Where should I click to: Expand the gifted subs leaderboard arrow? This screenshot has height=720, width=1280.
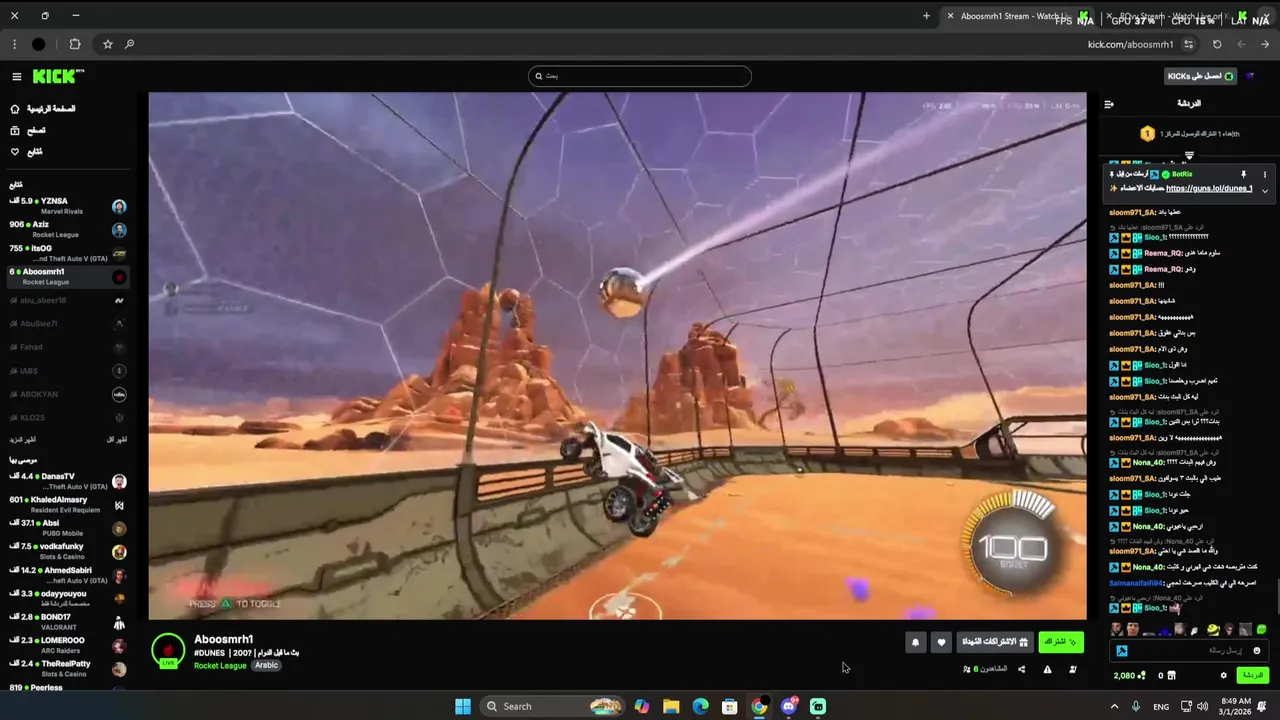(1189, 156)
